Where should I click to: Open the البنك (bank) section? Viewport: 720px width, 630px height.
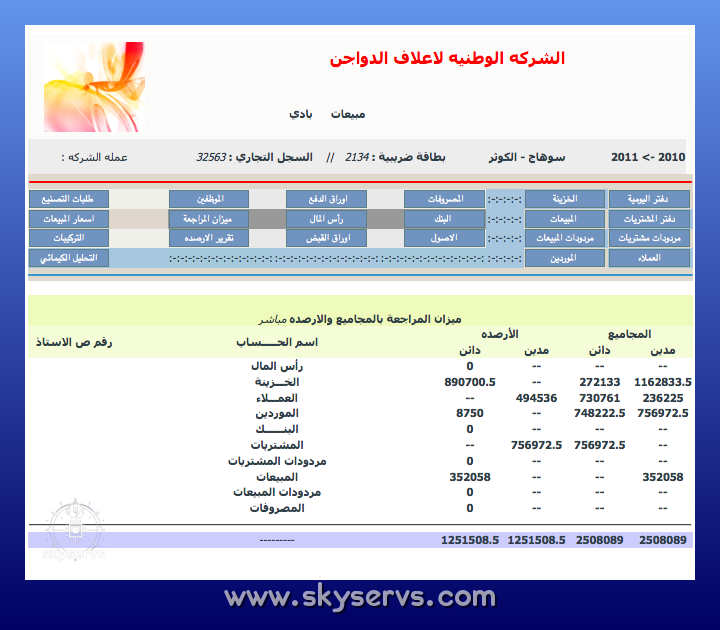[444, 218]
